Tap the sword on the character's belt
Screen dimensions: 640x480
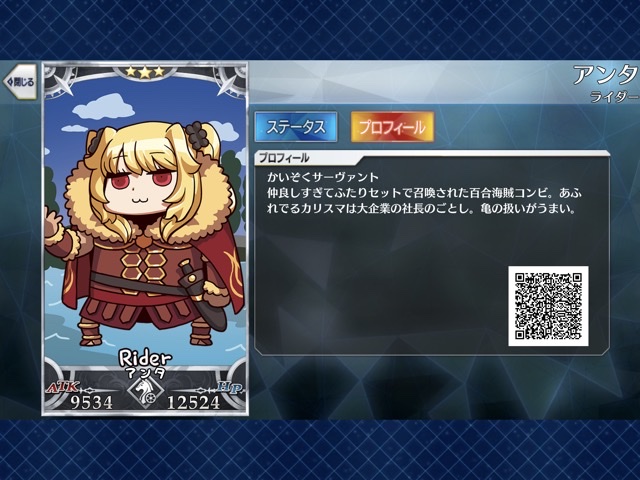click(203, 293)
